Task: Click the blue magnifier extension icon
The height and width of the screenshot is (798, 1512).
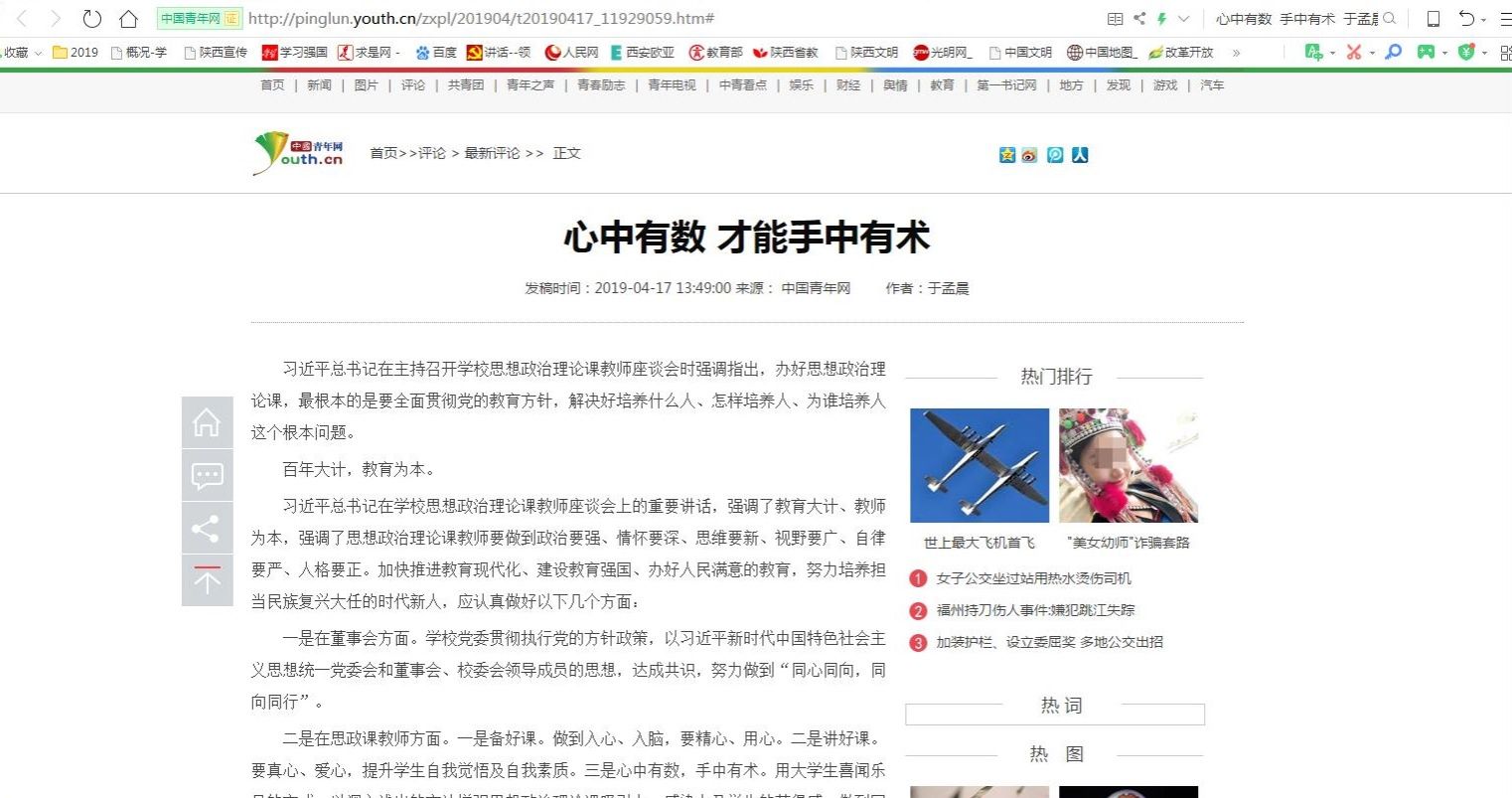Action: pyautogui.click(x=1394, y=52)
